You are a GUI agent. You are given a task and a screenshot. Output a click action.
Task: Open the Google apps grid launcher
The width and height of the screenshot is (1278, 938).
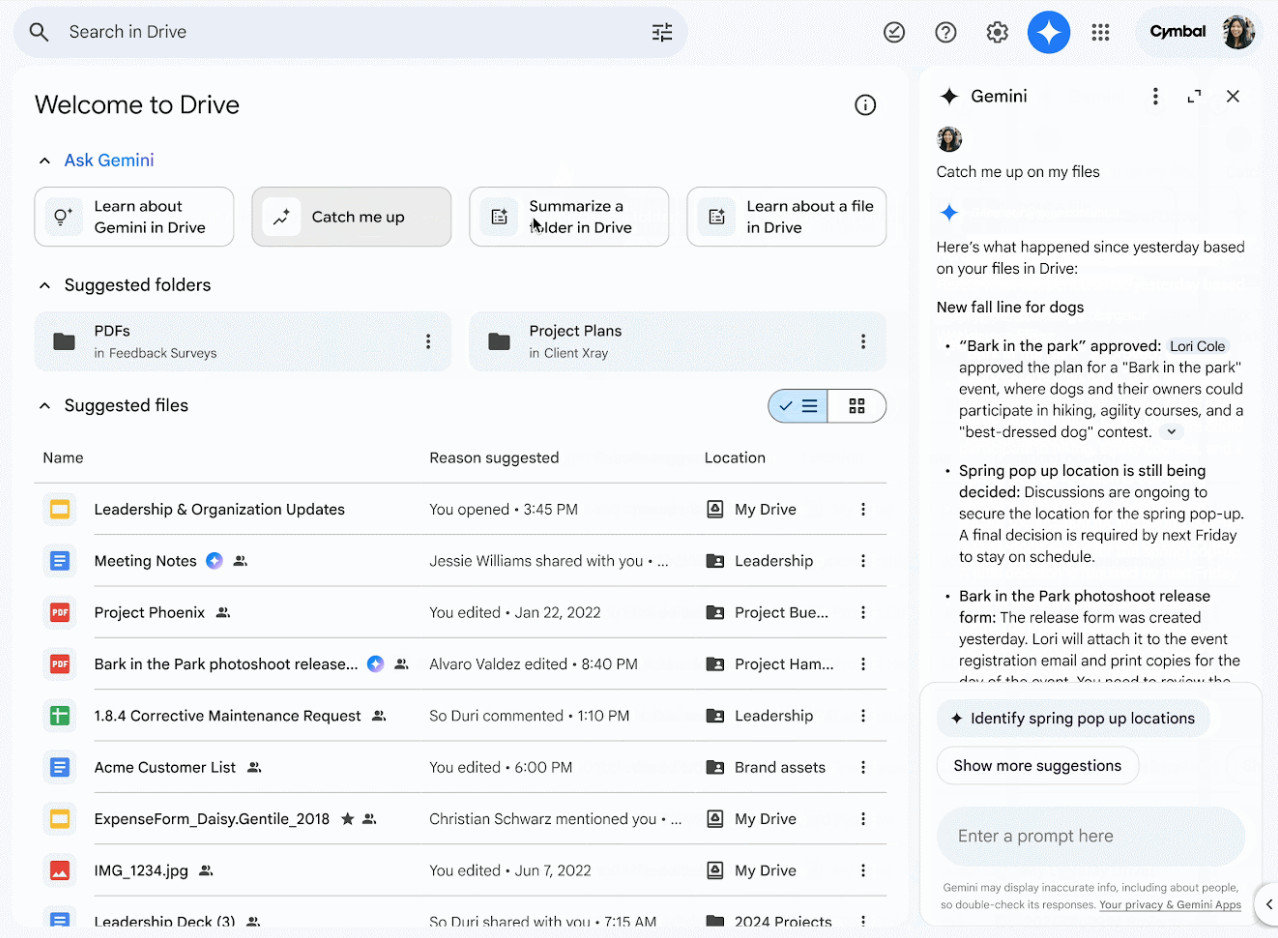1100,33
